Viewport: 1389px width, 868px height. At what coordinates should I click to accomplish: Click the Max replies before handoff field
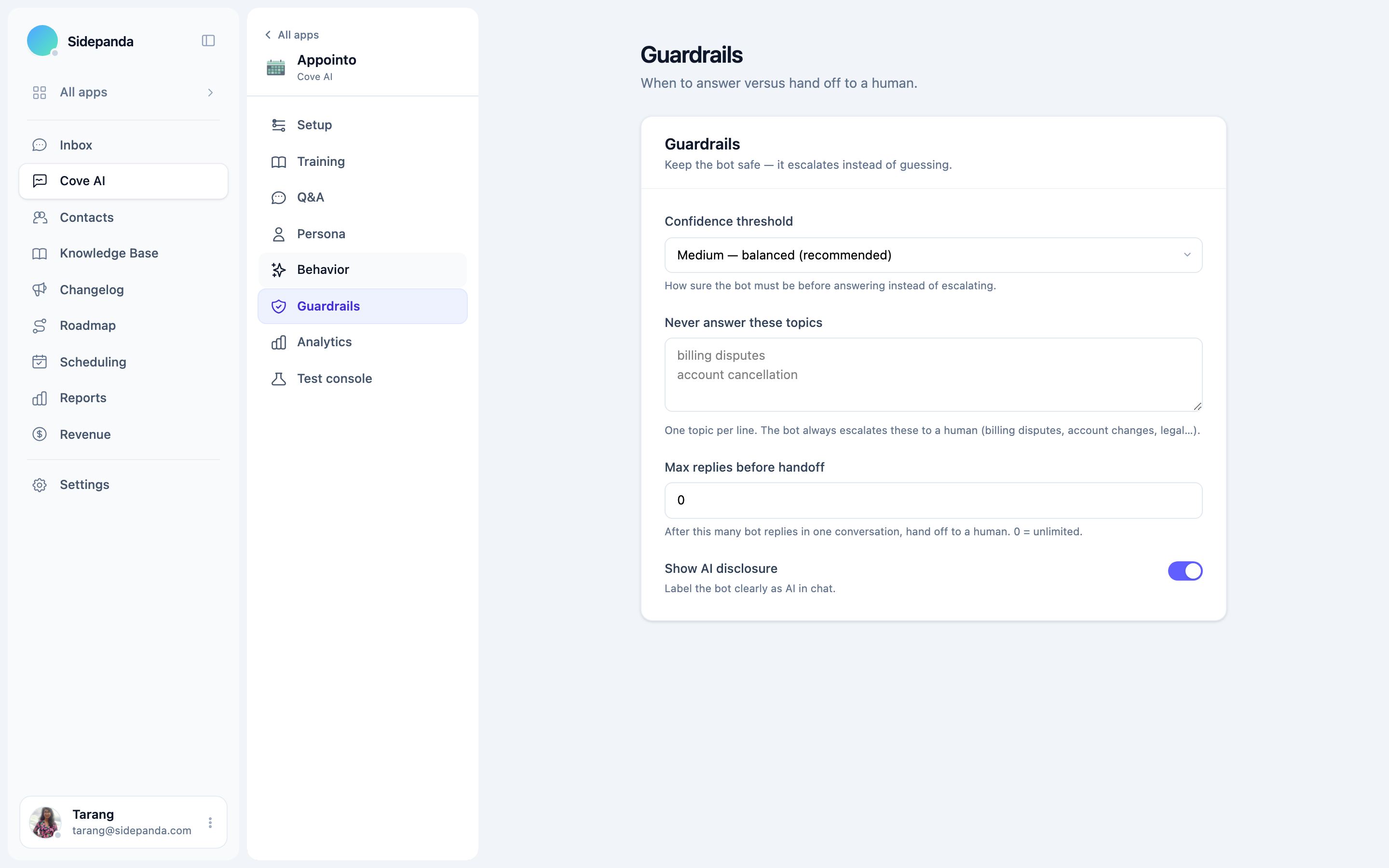[933, 501]
